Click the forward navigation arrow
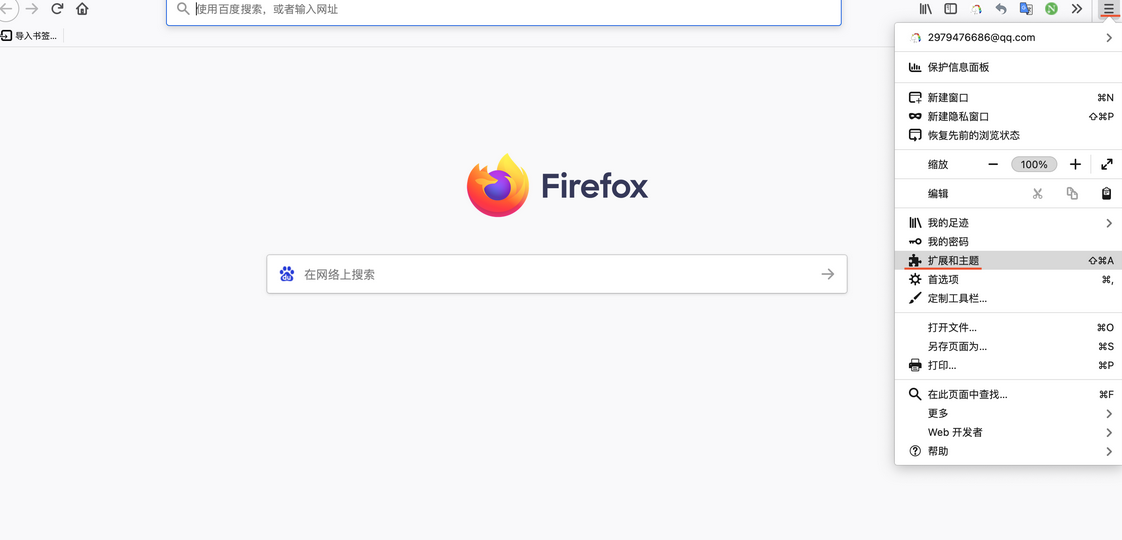The width and height of the screenshot is (1122, 540). tap(31, 9)
